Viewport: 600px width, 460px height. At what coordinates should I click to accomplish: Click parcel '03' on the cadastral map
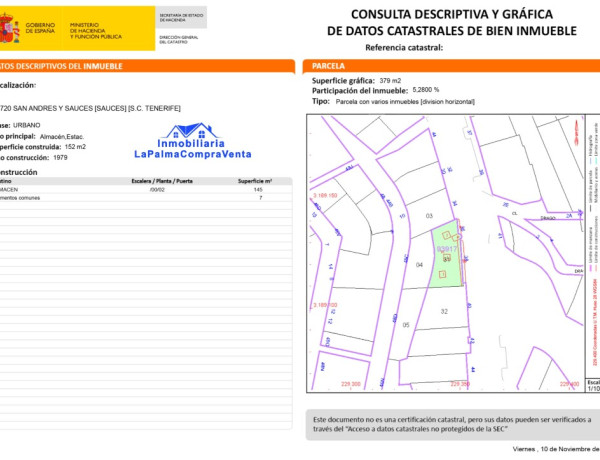coord(429,216)
